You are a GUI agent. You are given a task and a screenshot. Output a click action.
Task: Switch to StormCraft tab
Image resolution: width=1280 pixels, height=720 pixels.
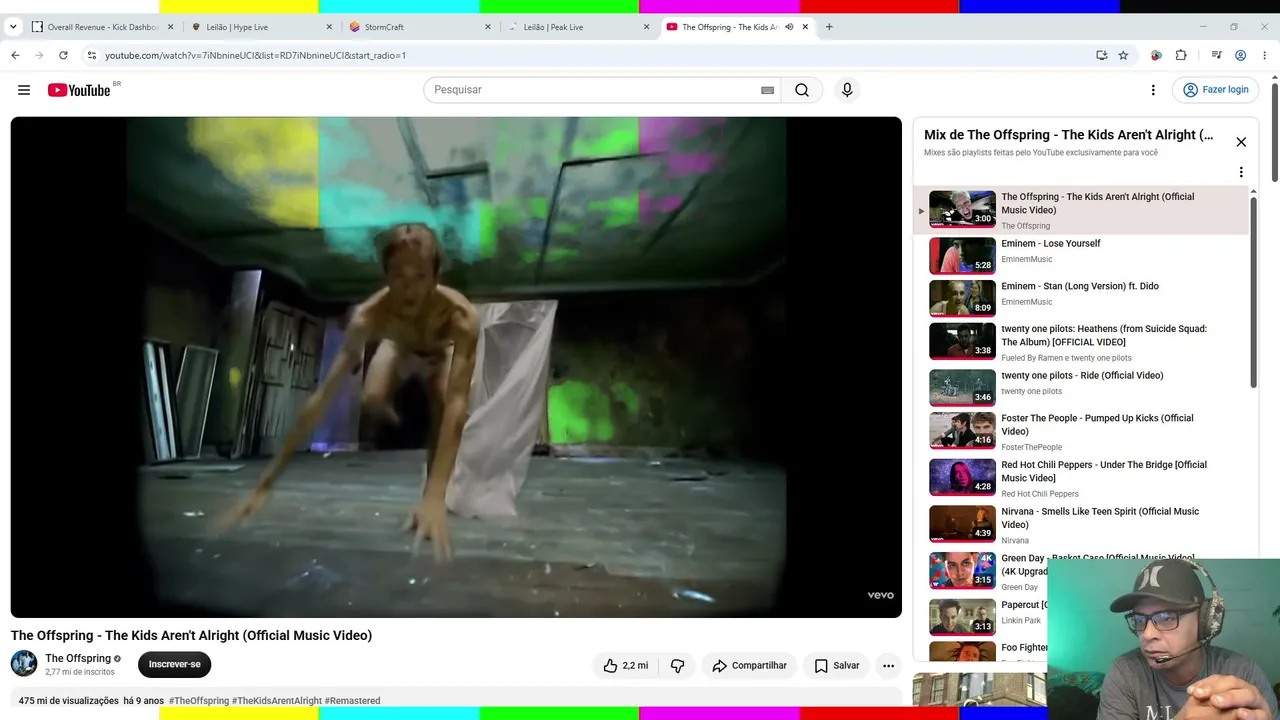click(x=420, y=27)
